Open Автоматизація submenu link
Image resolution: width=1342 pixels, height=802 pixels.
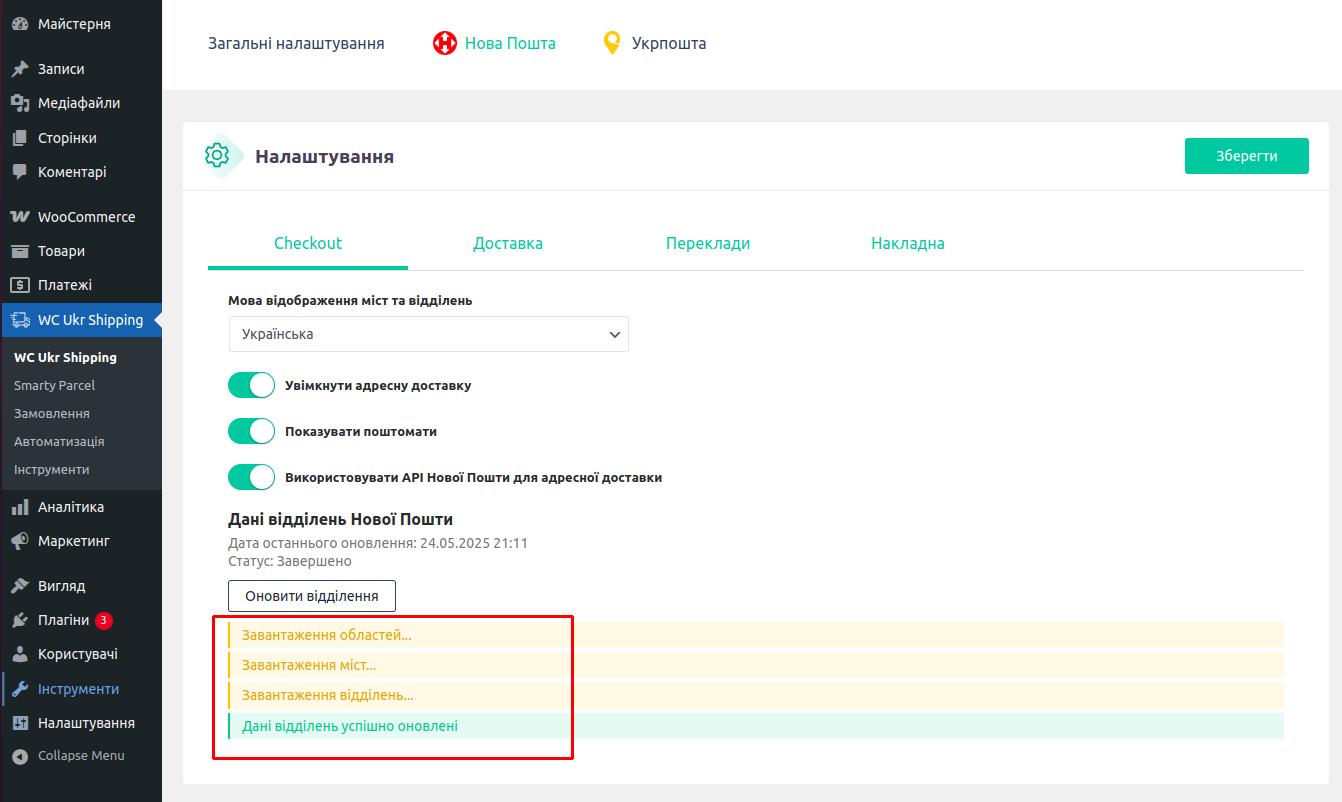tap(59, 441)
